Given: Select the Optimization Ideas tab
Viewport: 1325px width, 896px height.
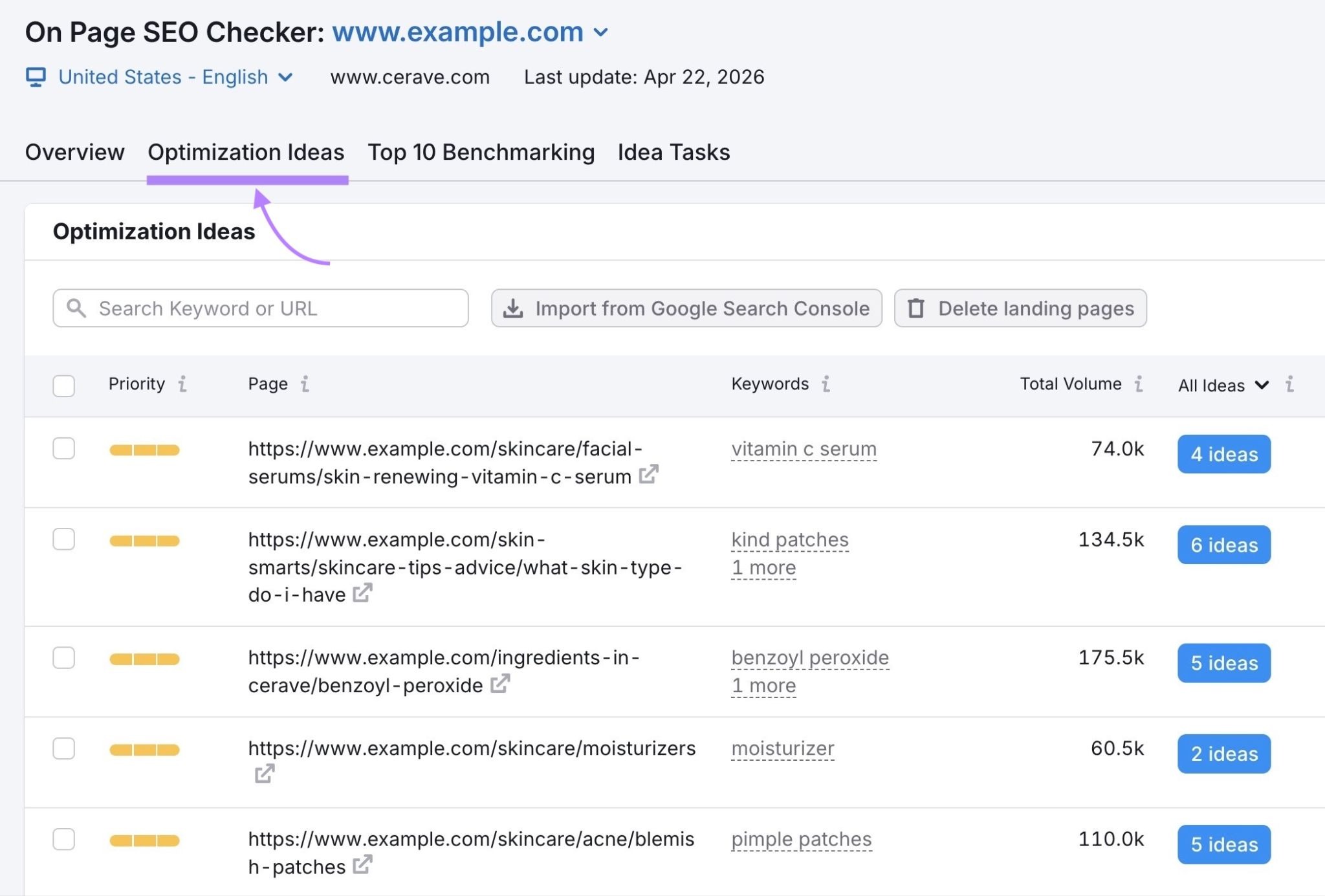Looking at the screenshot, I should (246, 152).
